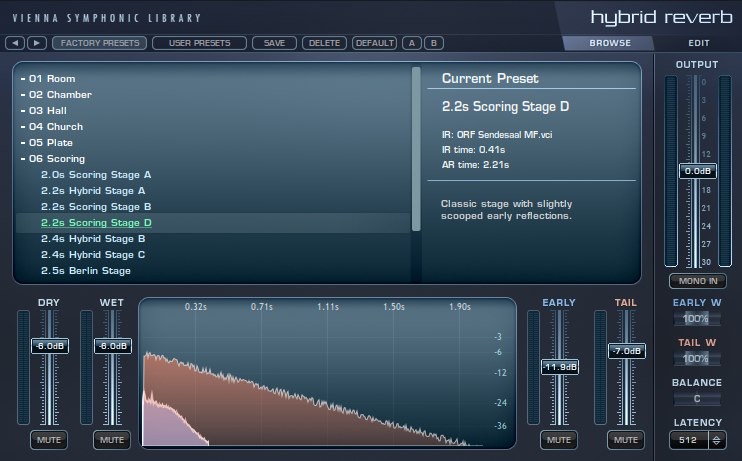Viewport: 742px width, 461px height.
Task: Click the DEFAULT button
Action: click(x=374, y=43)
